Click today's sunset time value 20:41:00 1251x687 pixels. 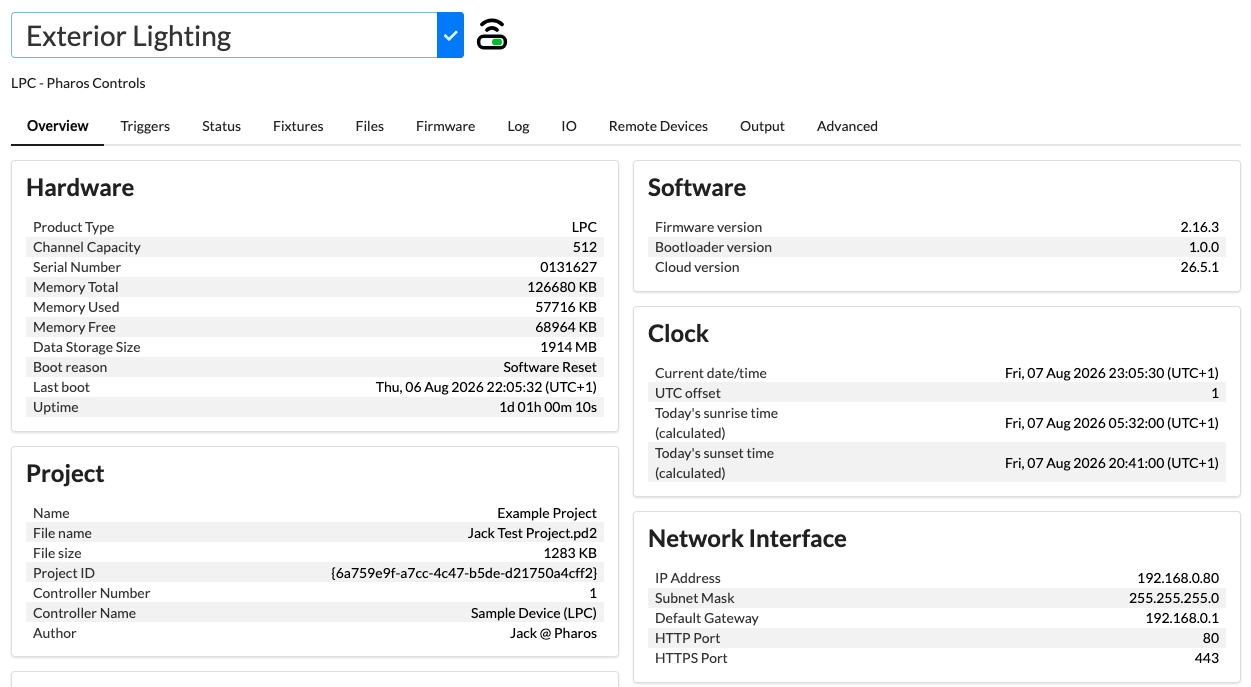(1112, 463)
